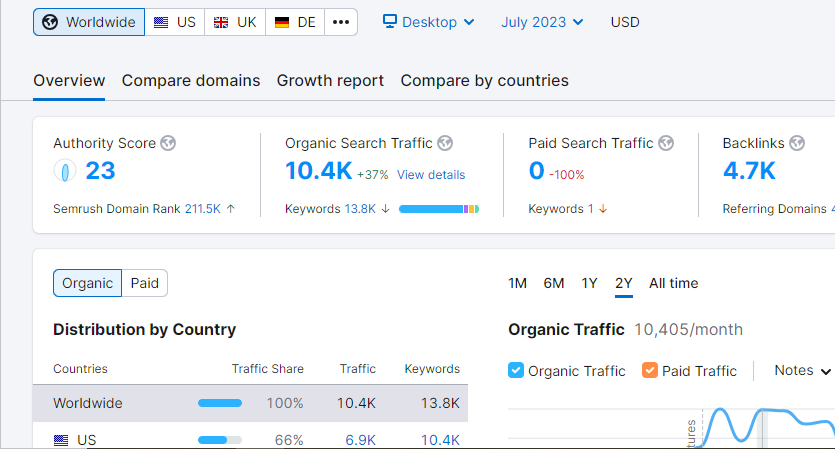Select the UK flag database button

[235, 22]
